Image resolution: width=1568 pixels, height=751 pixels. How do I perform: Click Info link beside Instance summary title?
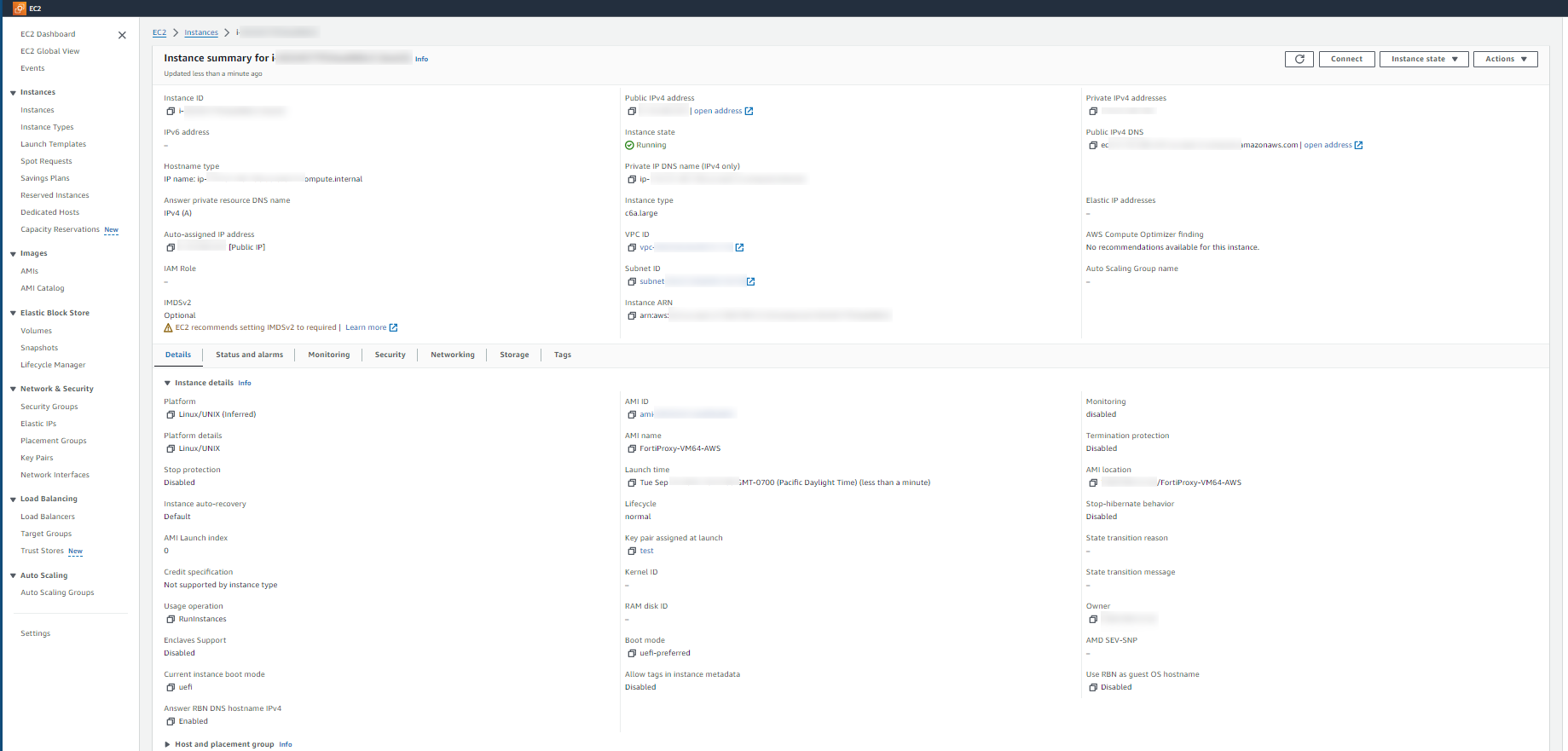421,59
